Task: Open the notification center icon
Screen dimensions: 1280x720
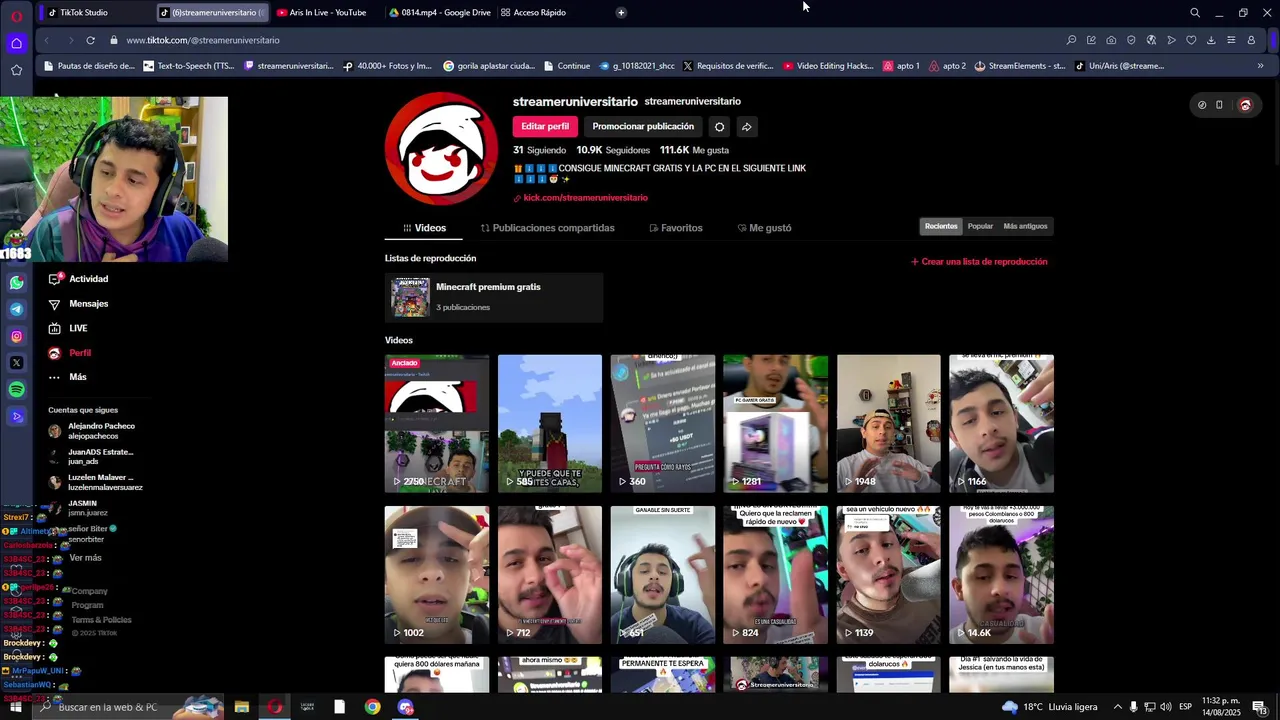Action: pyautogui.click(x=1260, y=707)
